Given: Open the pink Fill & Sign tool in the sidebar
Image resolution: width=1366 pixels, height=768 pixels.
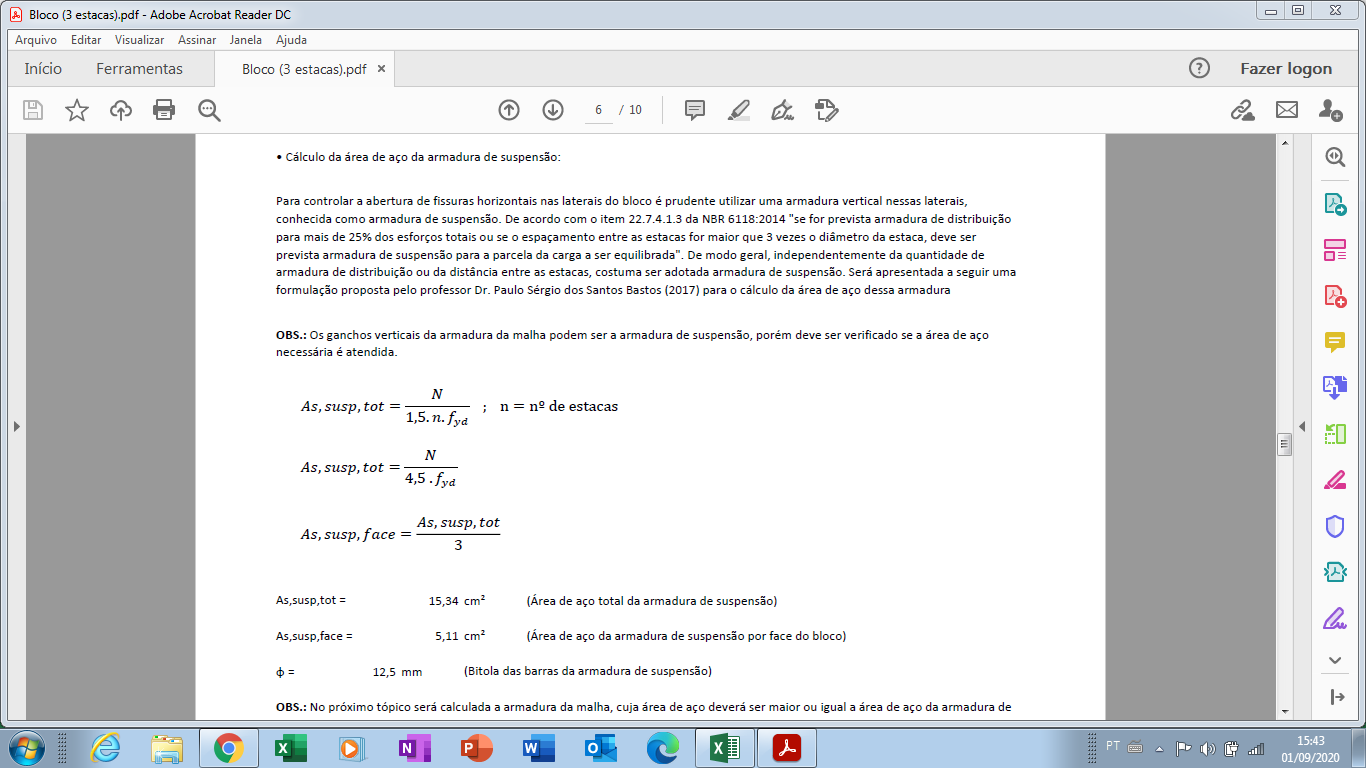Looking at the screenshot, I should click(1335, 480).
